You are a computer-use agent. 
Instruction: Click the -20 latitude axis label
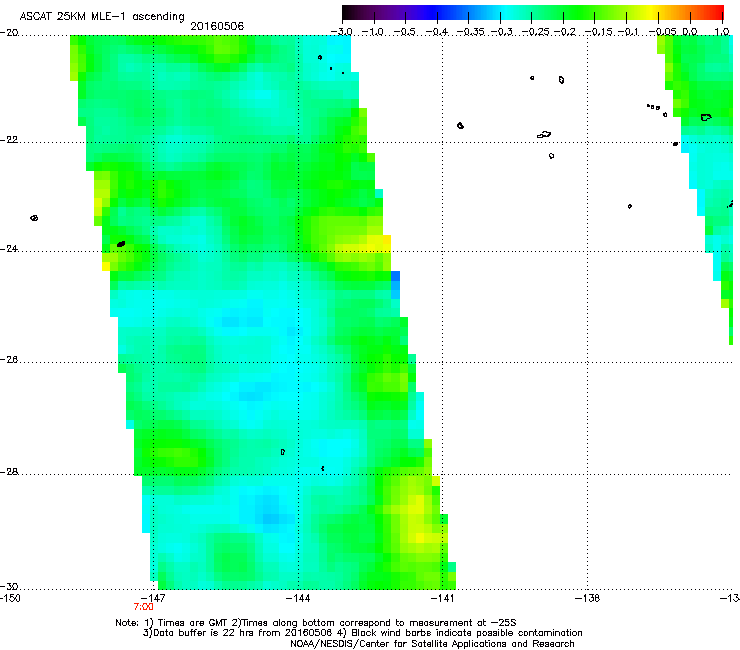pos(9,33)
